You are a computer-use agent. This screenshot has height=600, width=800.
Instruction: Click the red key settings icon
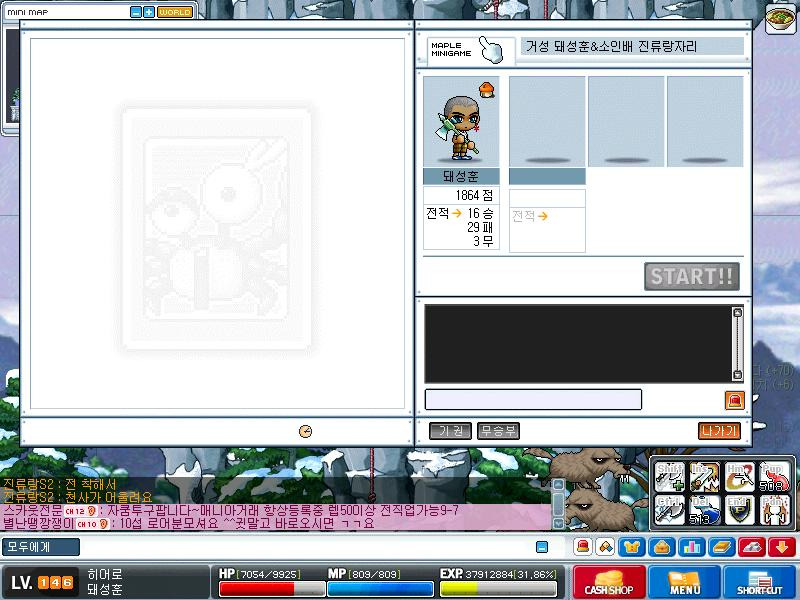752,547
